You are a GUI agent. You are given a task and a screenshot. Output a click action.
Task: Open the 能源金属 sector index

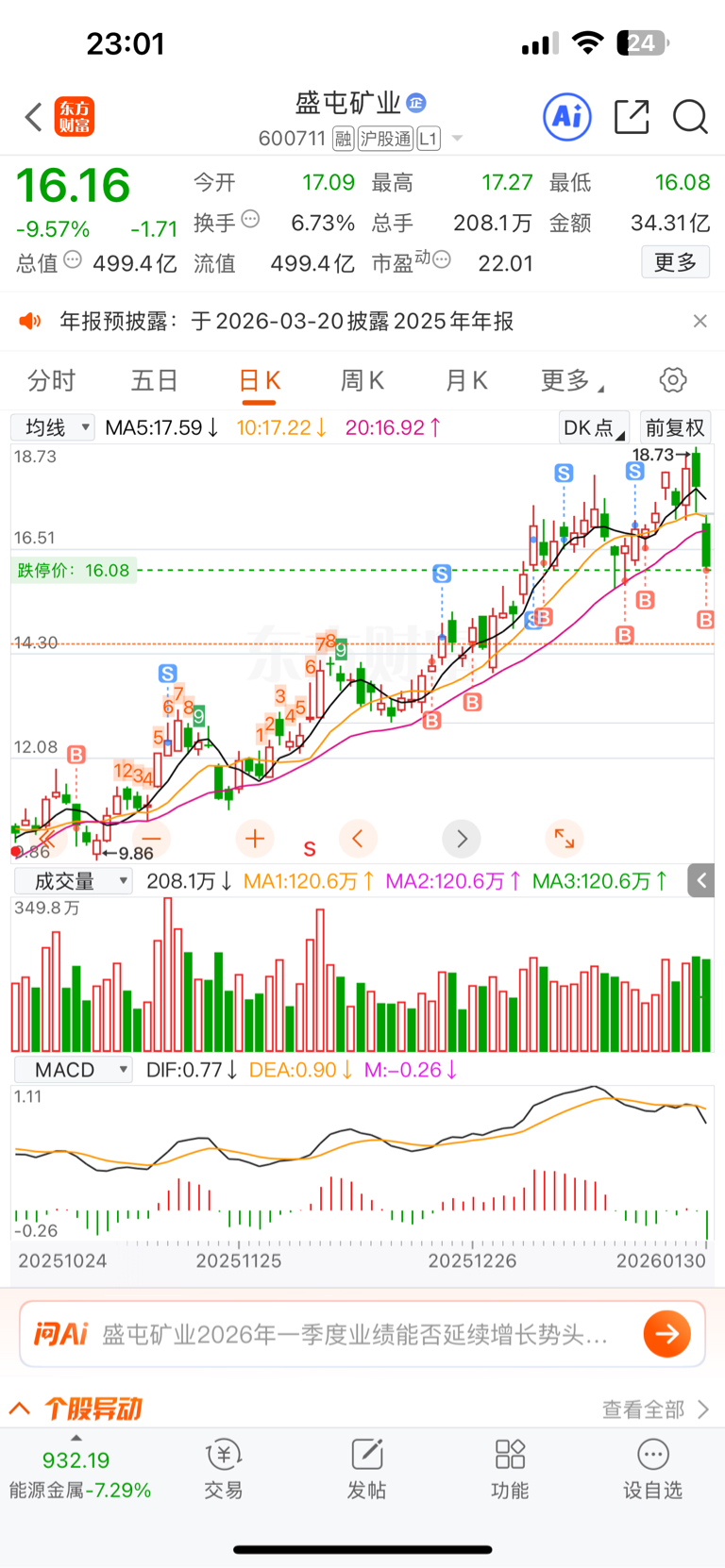click(79, 1475)
